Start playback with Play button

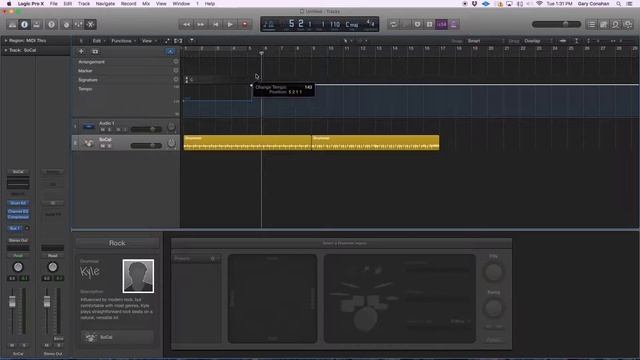(230, 24)
